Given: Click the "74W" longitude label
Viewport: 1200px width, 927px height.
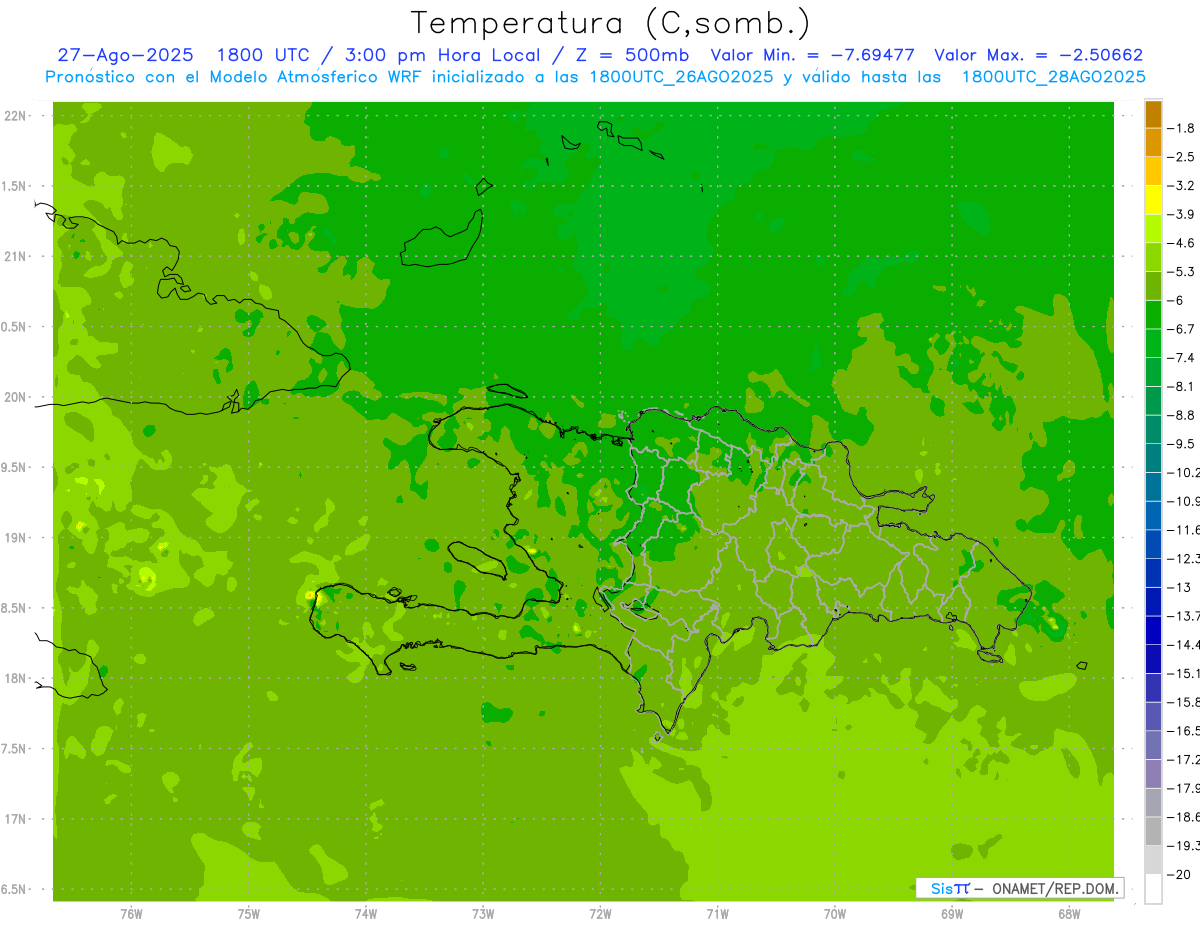Looking at the screenshot, I should click(365, 914).
